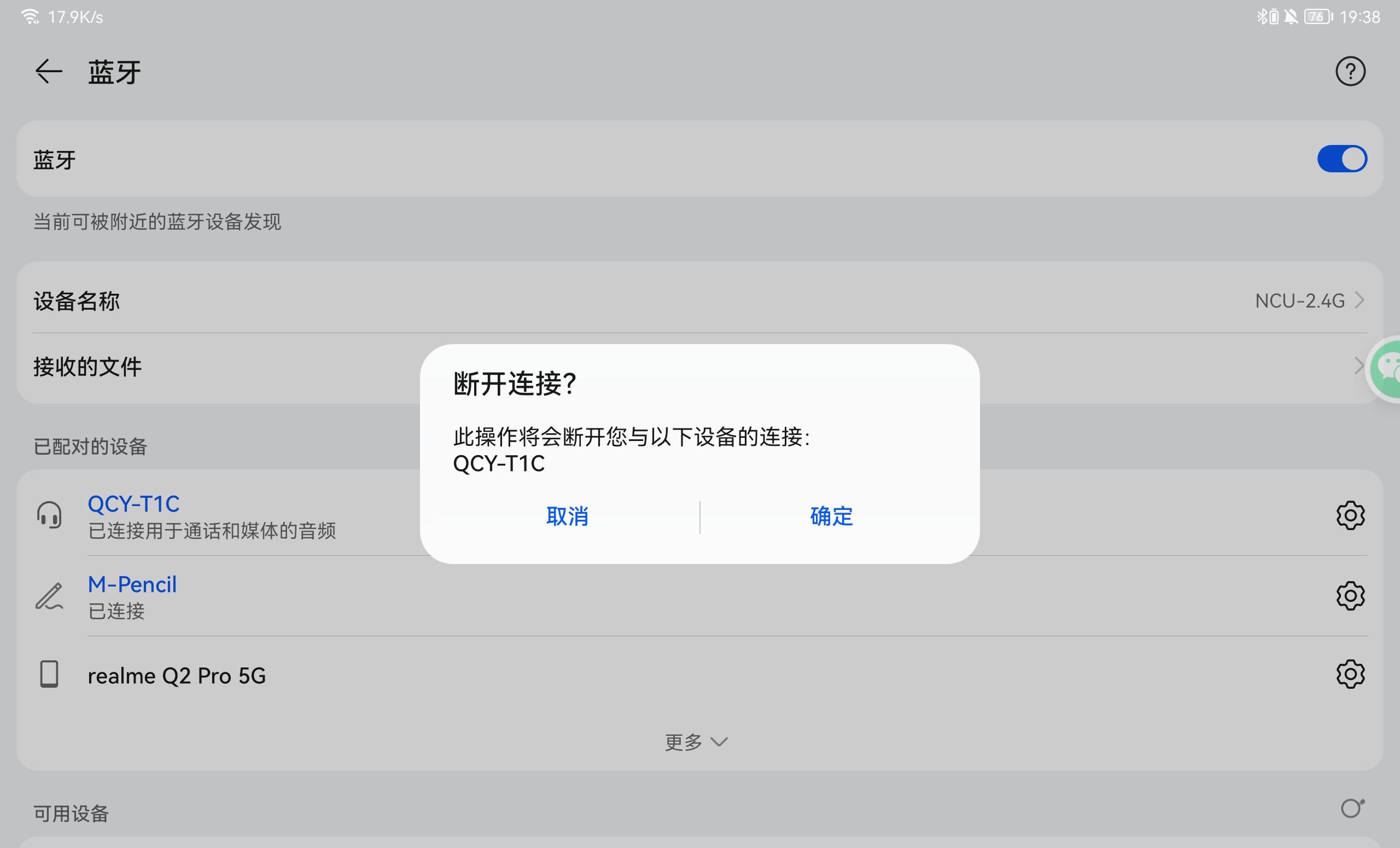Tap the pencil icon of M-Pencil

pyautogui.click(x=49, y=596)
